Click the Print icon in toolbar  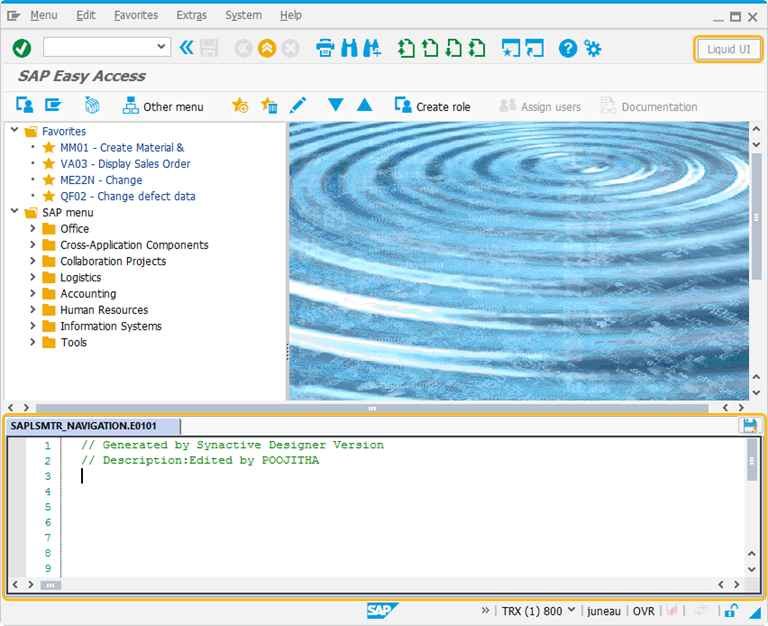[325, 48]
